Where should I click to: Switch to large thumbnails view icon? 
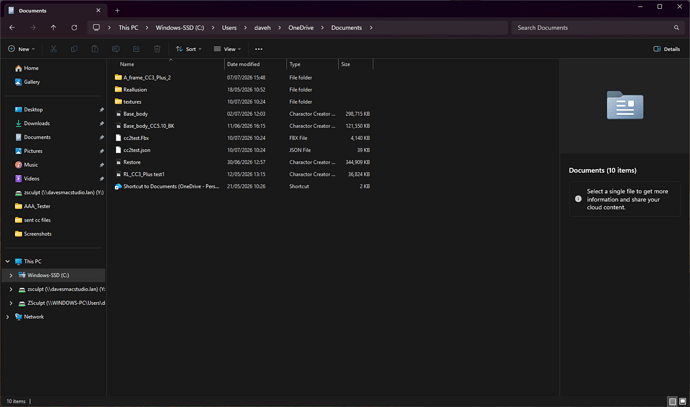pyautogui.click(x=683, y=401)
